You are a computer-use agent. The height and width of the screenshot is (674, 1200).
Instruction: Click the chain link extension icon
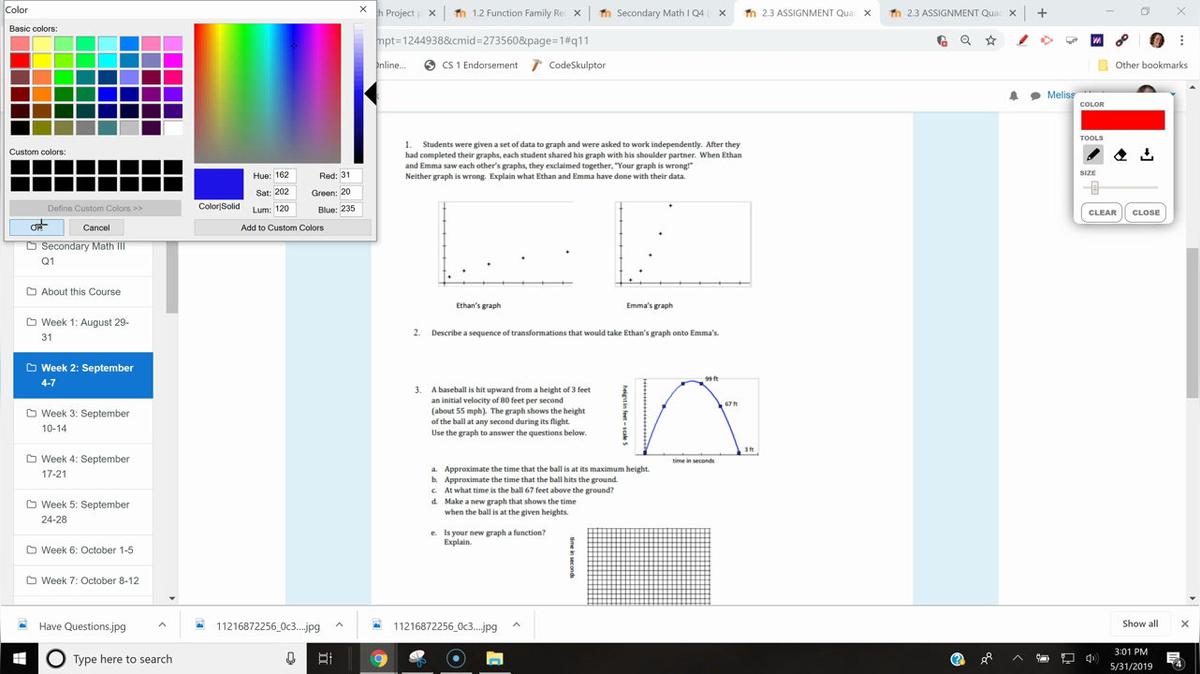coord(1123,40)
